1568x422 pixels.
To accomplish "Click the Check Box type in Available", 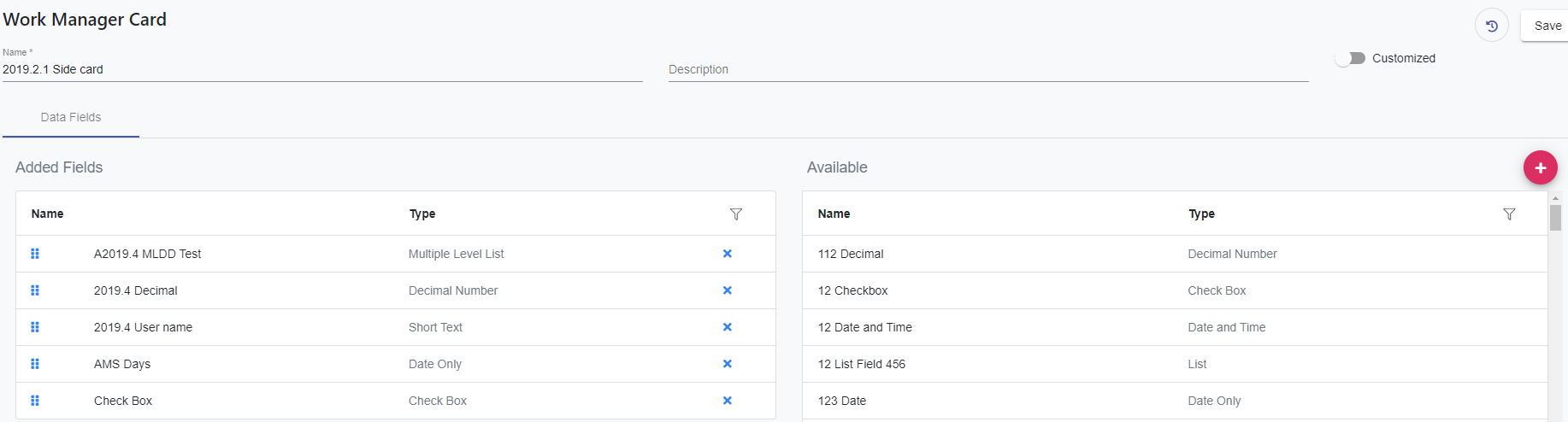I will tap(1217, 290).
